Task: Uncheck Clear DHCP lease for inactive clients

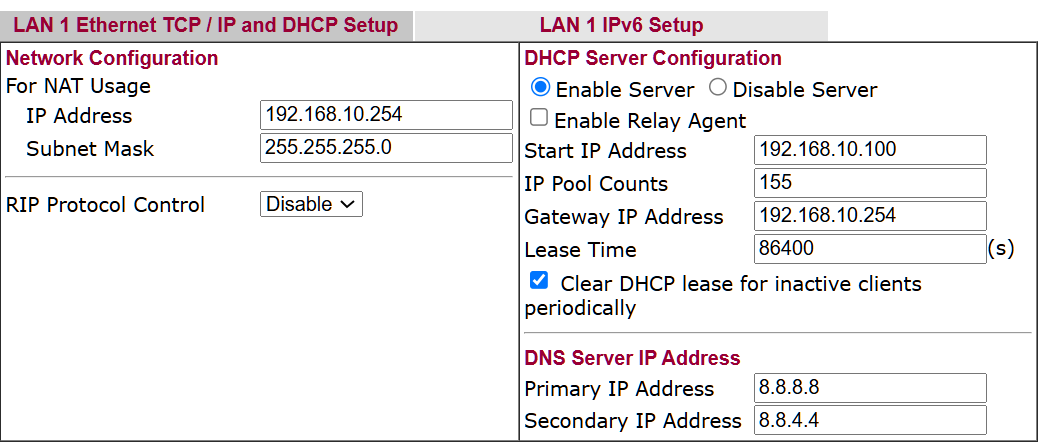Action: point(539,280)
